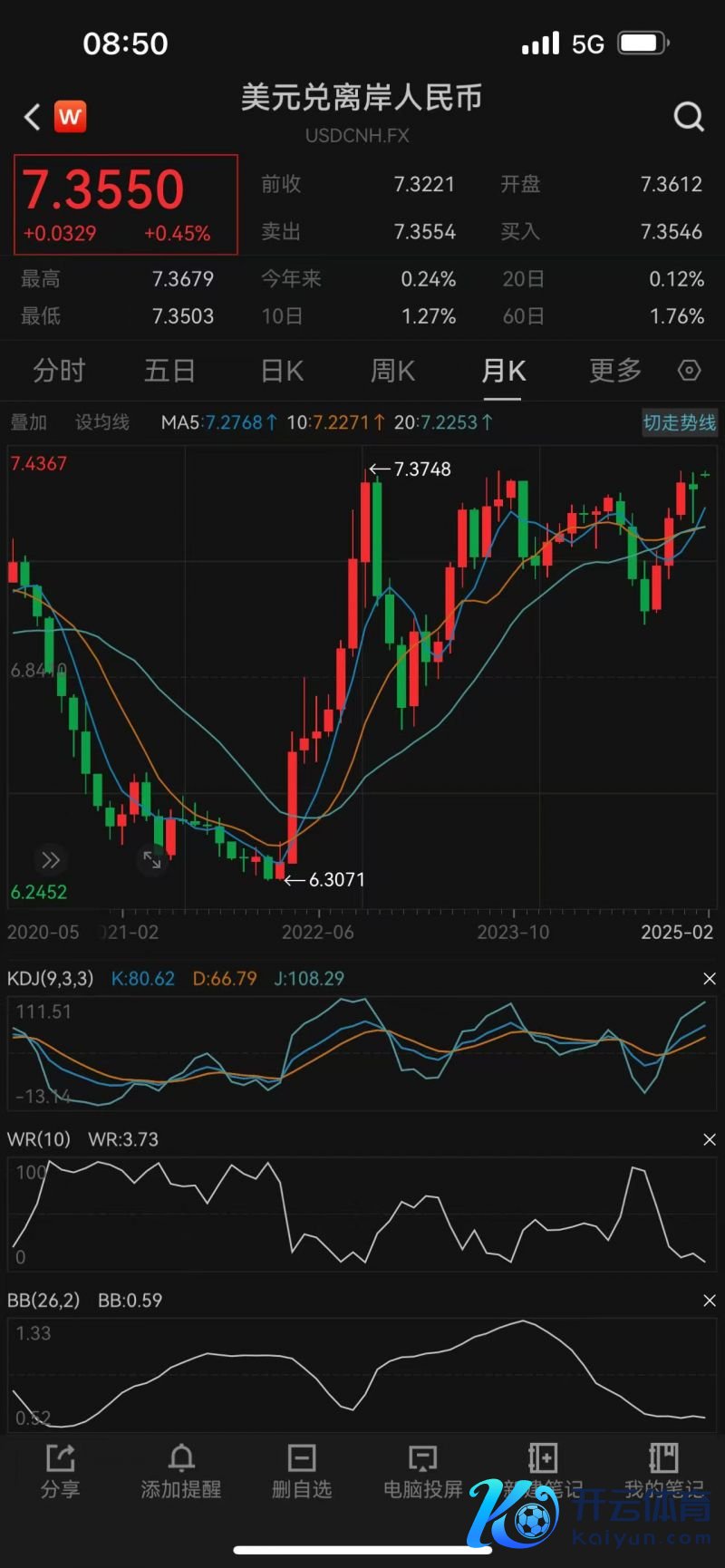Viewport: 725px width, 1568px height.
Task: Expand the double chevron on chart
Action: coord(51,859)
